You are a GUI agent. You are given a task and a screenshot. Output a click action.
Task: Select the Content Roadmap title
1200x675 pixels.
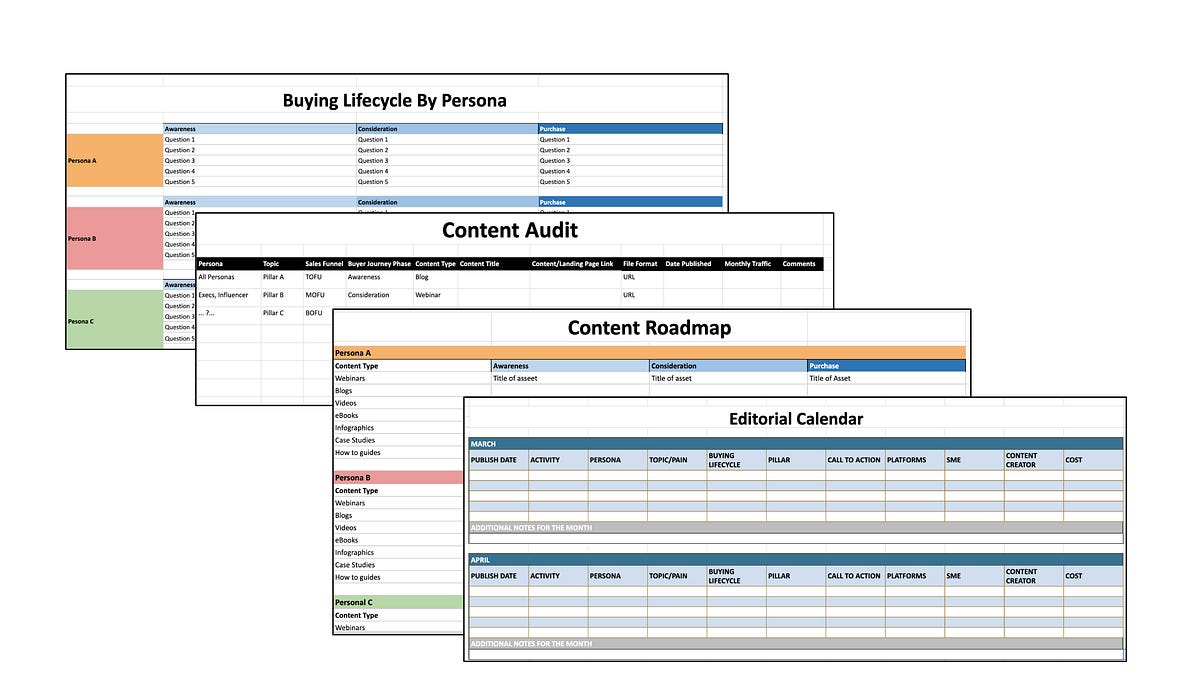pos(650,327)
